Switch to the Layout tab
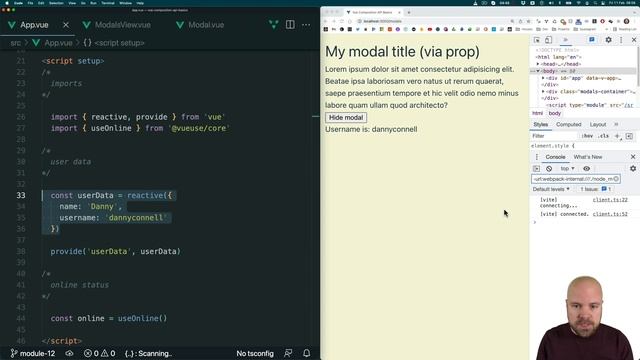 598,124
